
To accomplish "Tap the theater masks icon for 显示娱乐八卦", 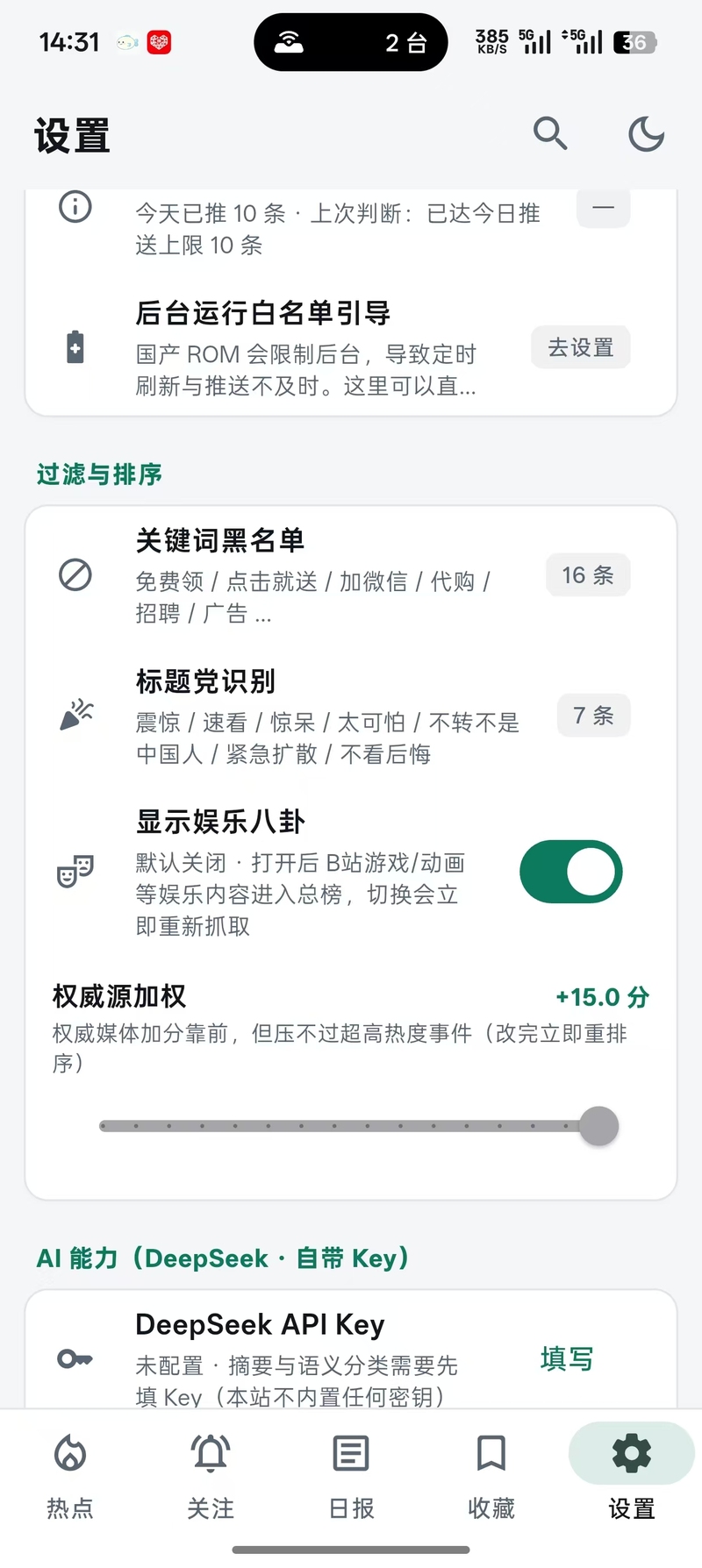I will click(75, 870).
